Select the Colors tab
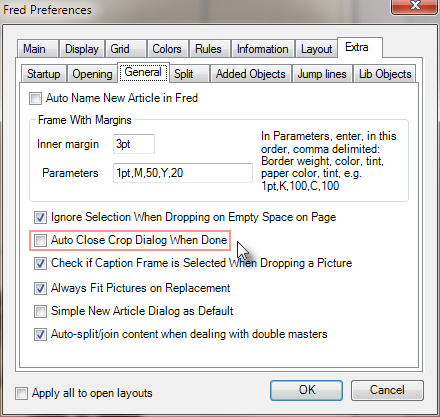 [x=167, y=49]
